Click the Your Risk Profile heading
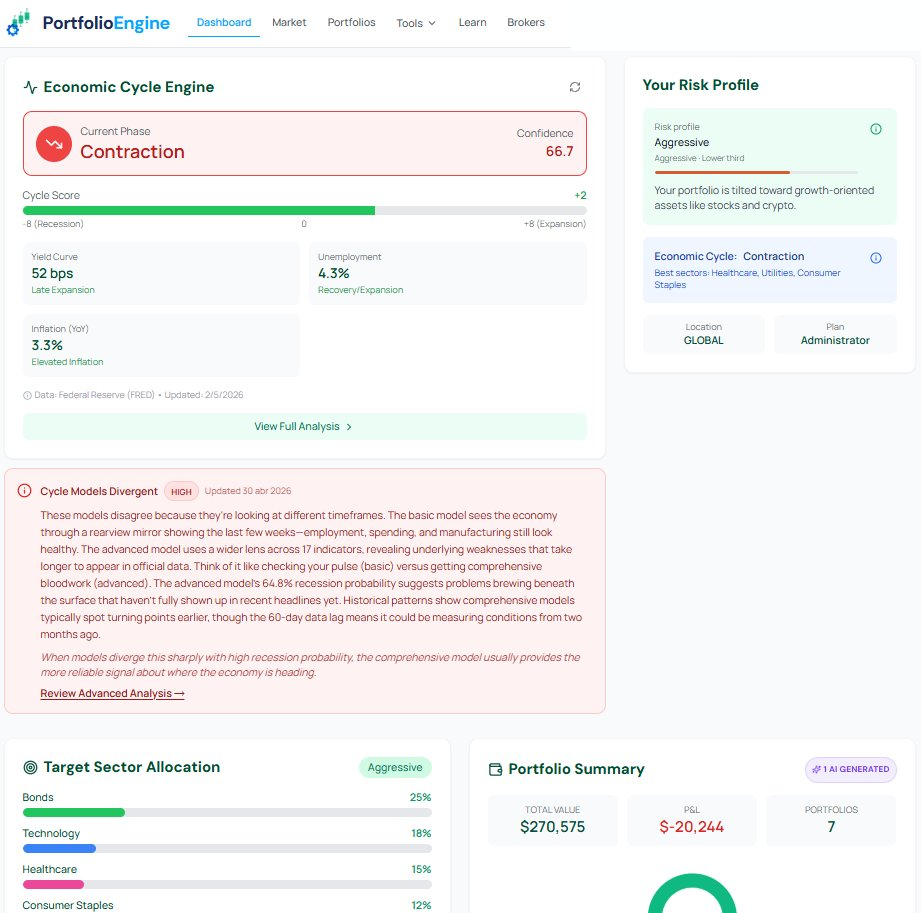This screenshot has width=921, height=913. (700, 85)
